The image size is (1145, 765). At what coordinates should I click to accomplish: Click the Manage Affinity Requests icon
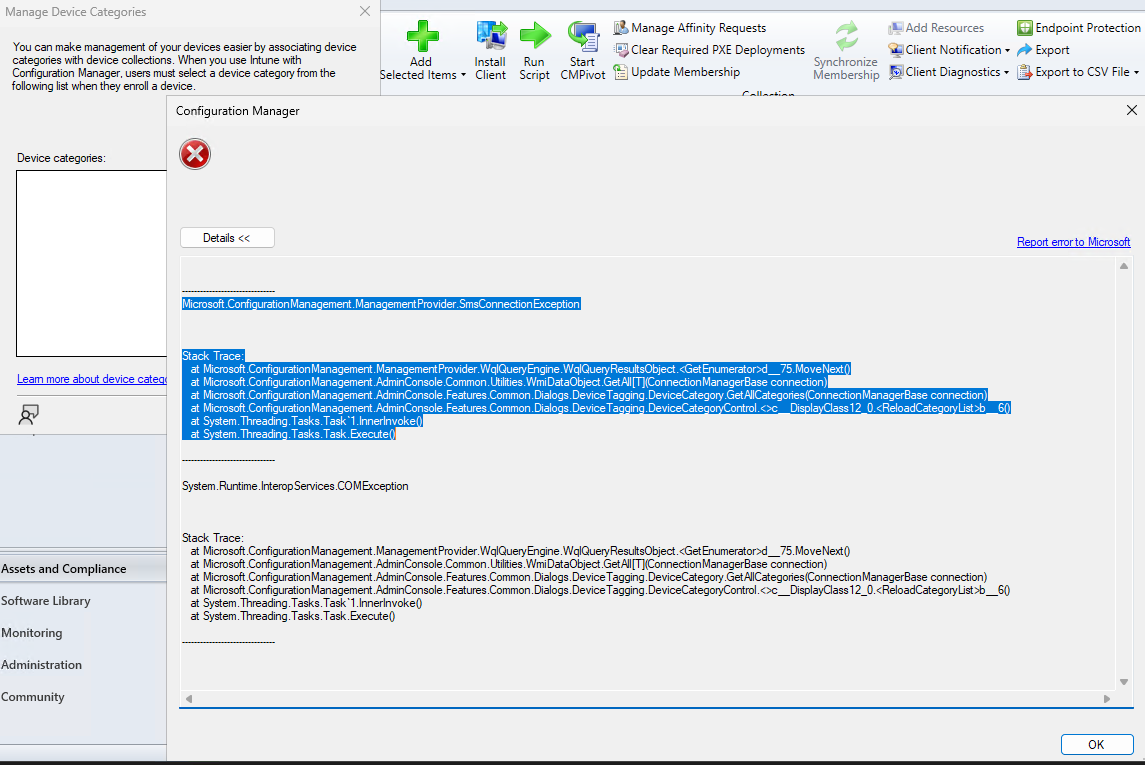click(x=621, y=28)
